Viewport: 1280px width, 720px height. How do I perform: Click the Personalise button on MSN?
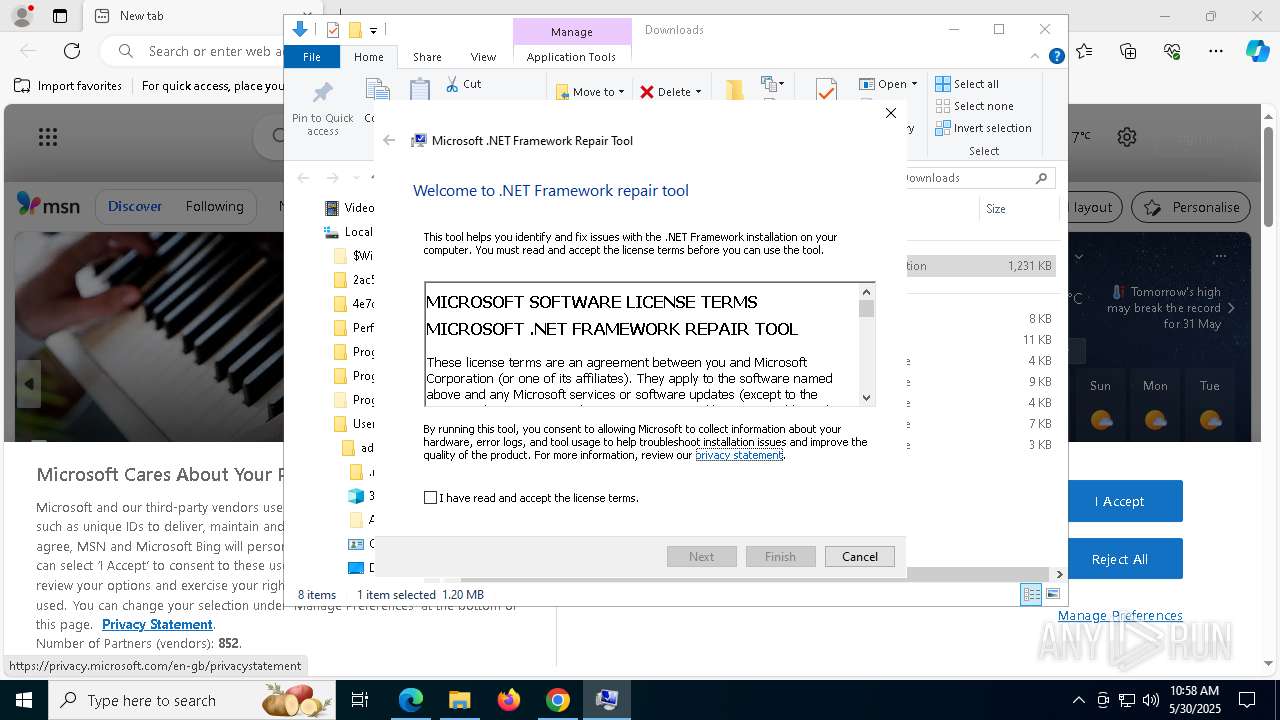coord(1193,207)
